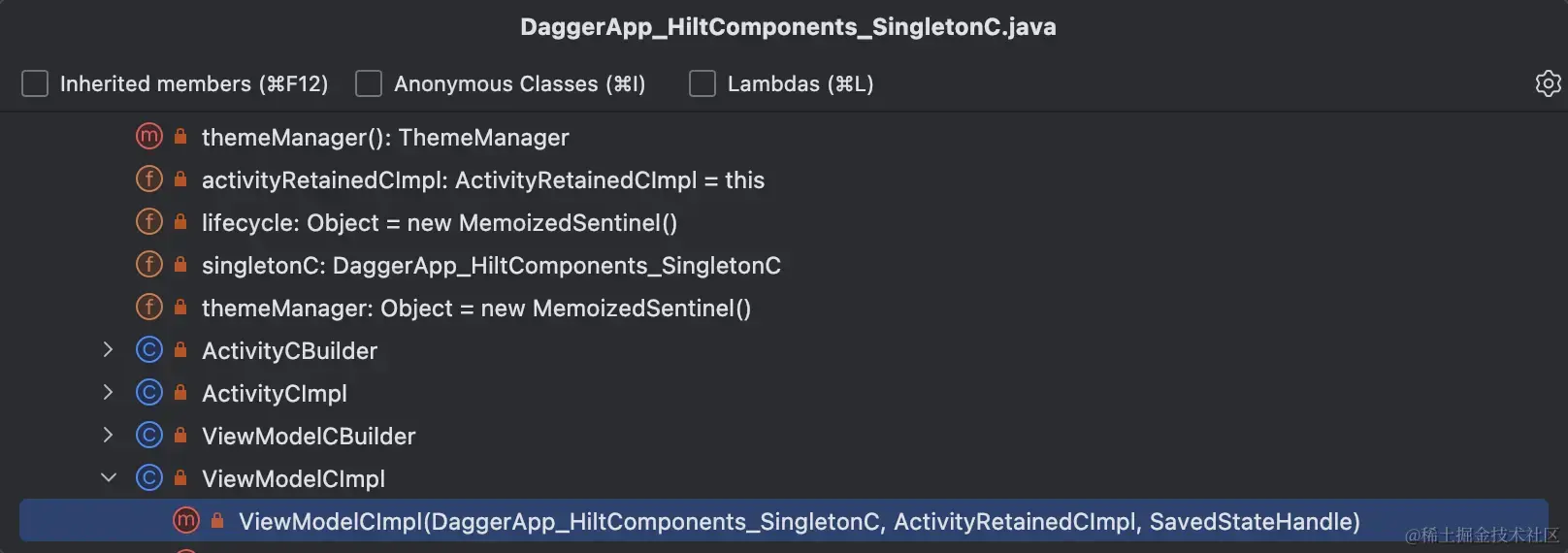Image resolution: width=1568 pixels, height=553 pixels.
Task: Select the lifecycle: Object field entry
Action: 439,223
